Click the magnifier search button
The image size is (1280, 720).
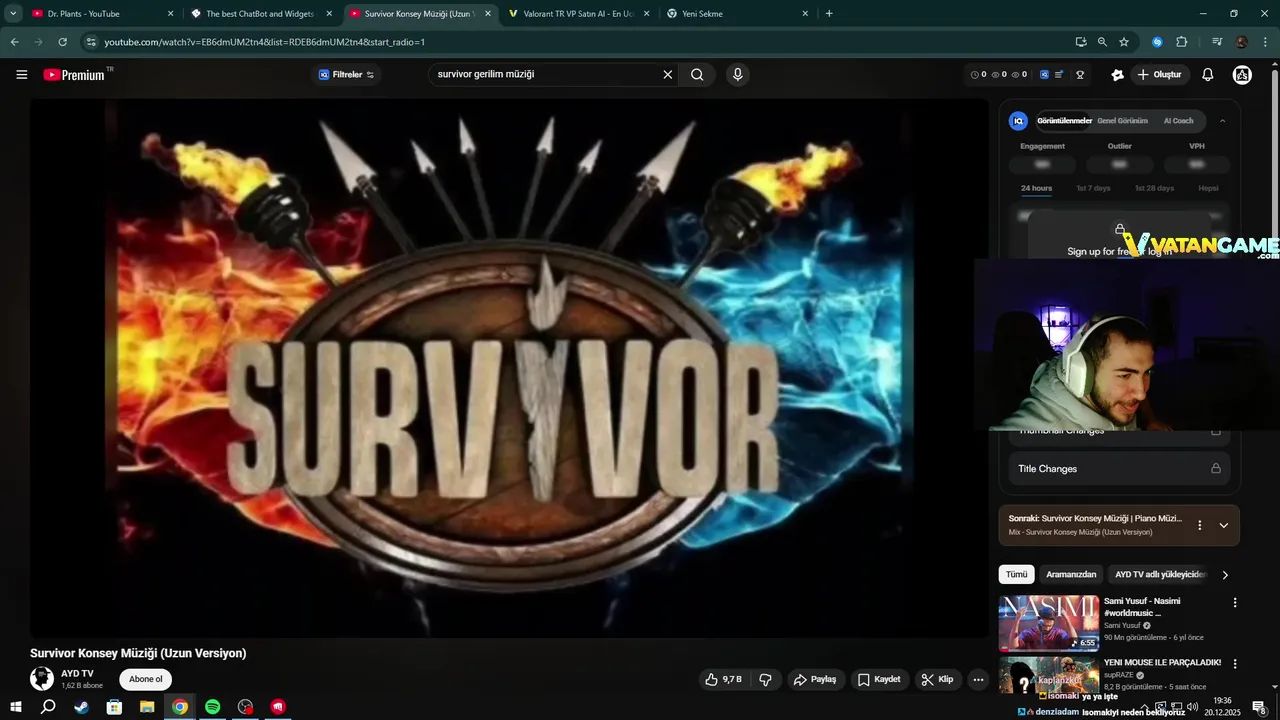pos(697,74)
